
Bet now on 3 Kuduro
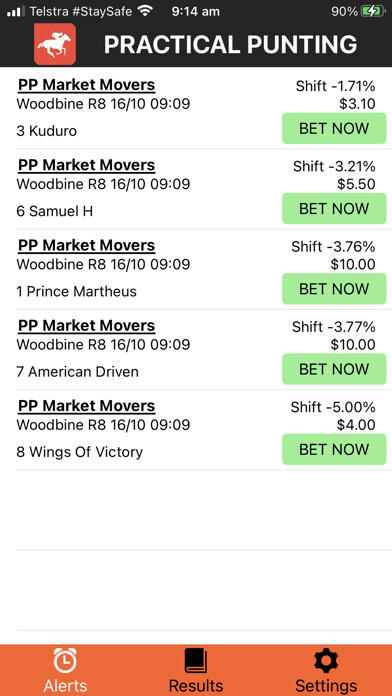pos(334,128)
